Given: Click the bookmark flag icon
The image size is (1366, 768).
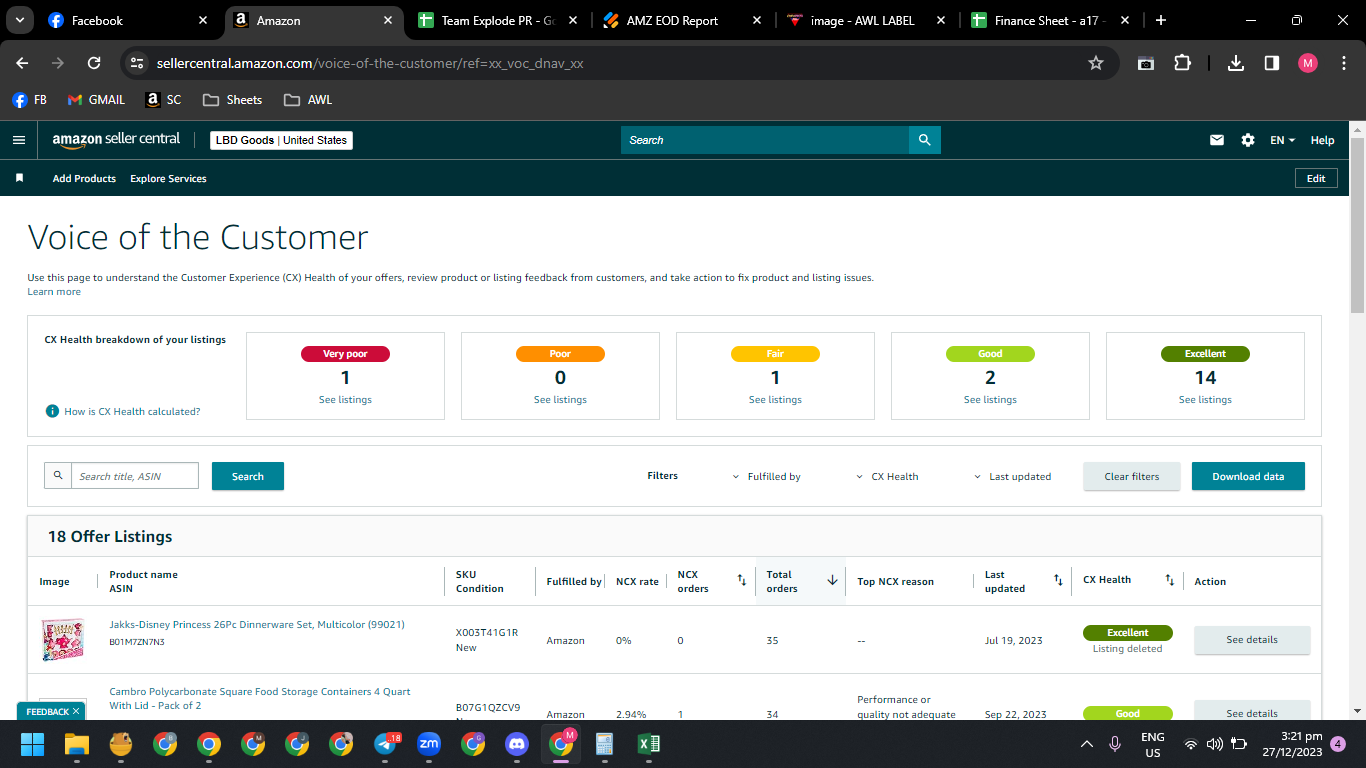Looking at the screenshot, I should point(19,178).
